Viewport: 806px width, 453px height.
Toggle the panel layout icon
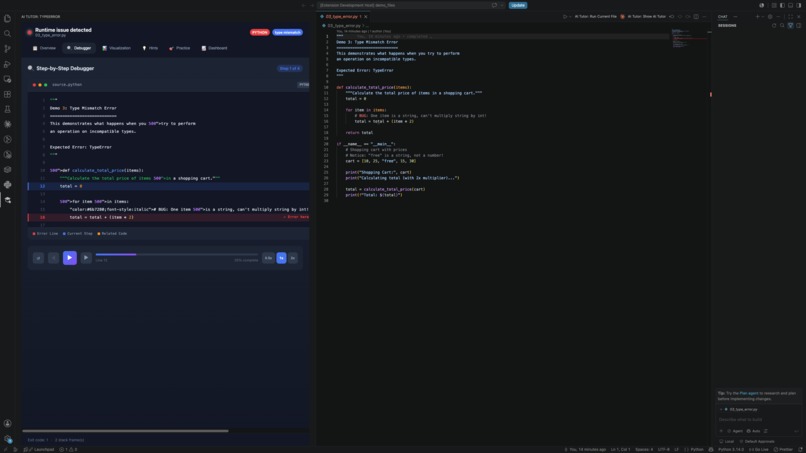click(791, 5)
